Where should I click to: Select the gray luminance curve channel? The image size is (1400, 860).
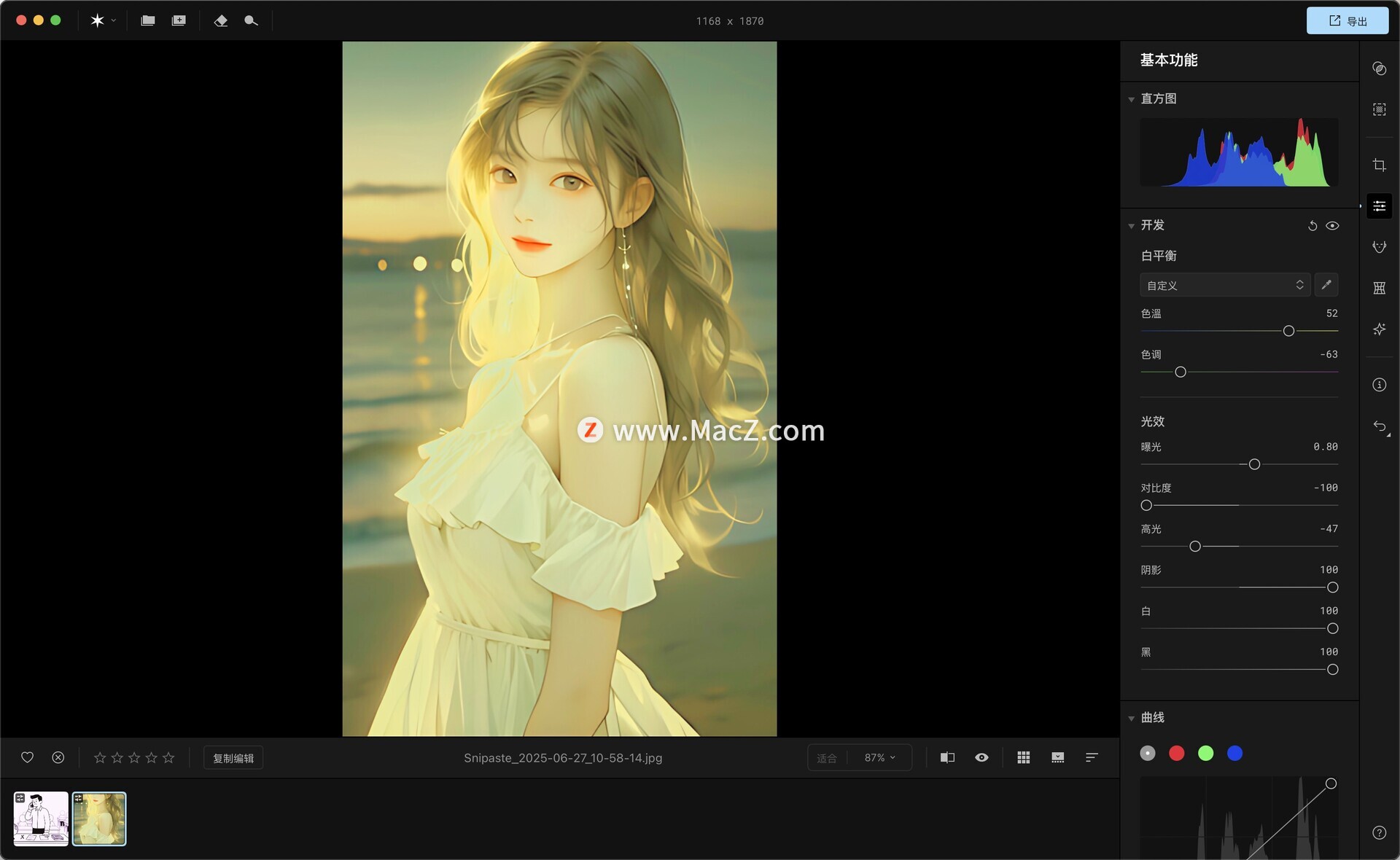[1148, 753]
